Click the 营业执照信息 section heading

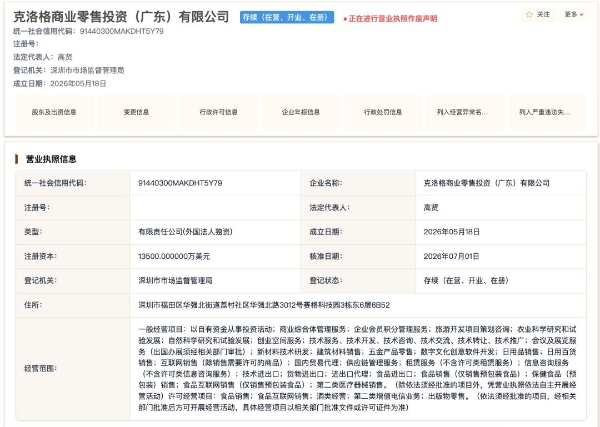pos(51,159)
